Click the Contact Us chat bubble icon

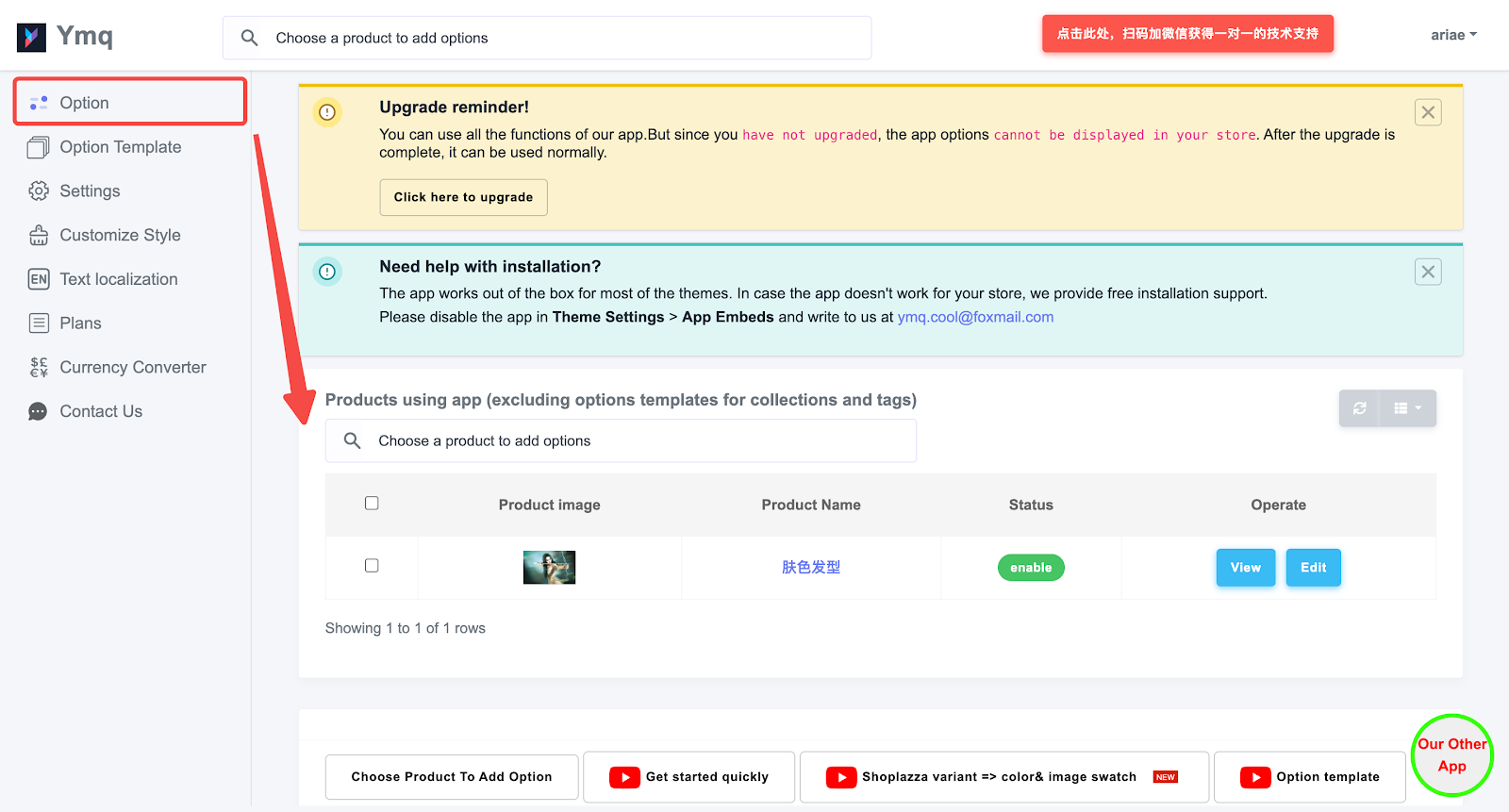39,411
